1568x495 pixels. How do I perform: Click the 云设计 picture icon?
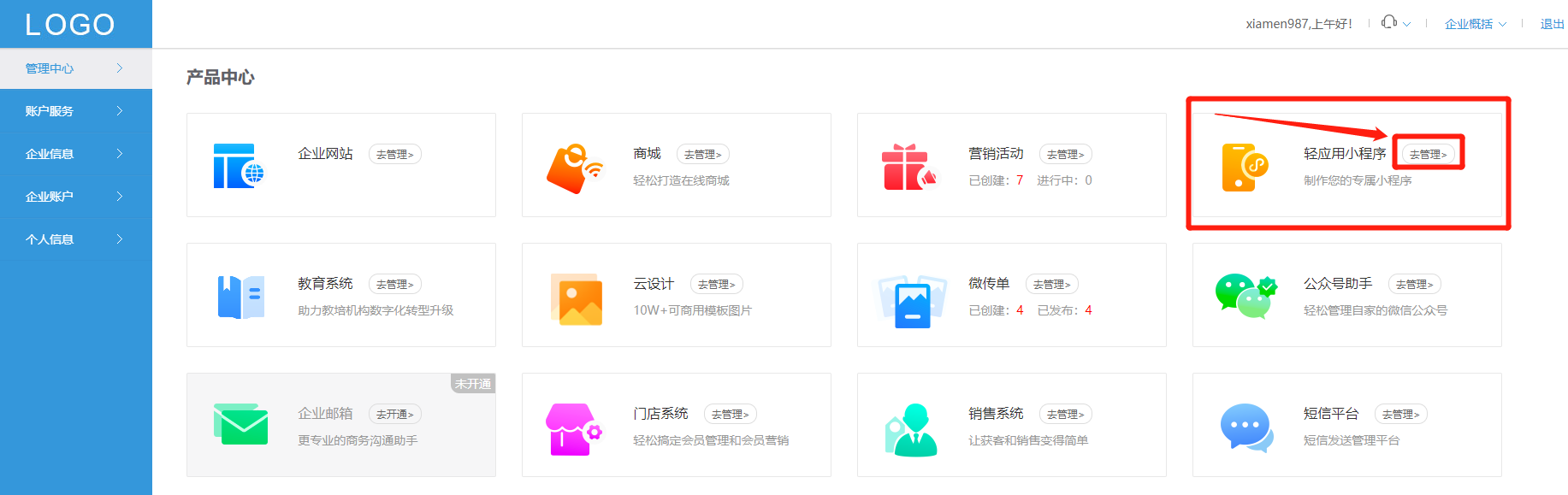[577, 299]
